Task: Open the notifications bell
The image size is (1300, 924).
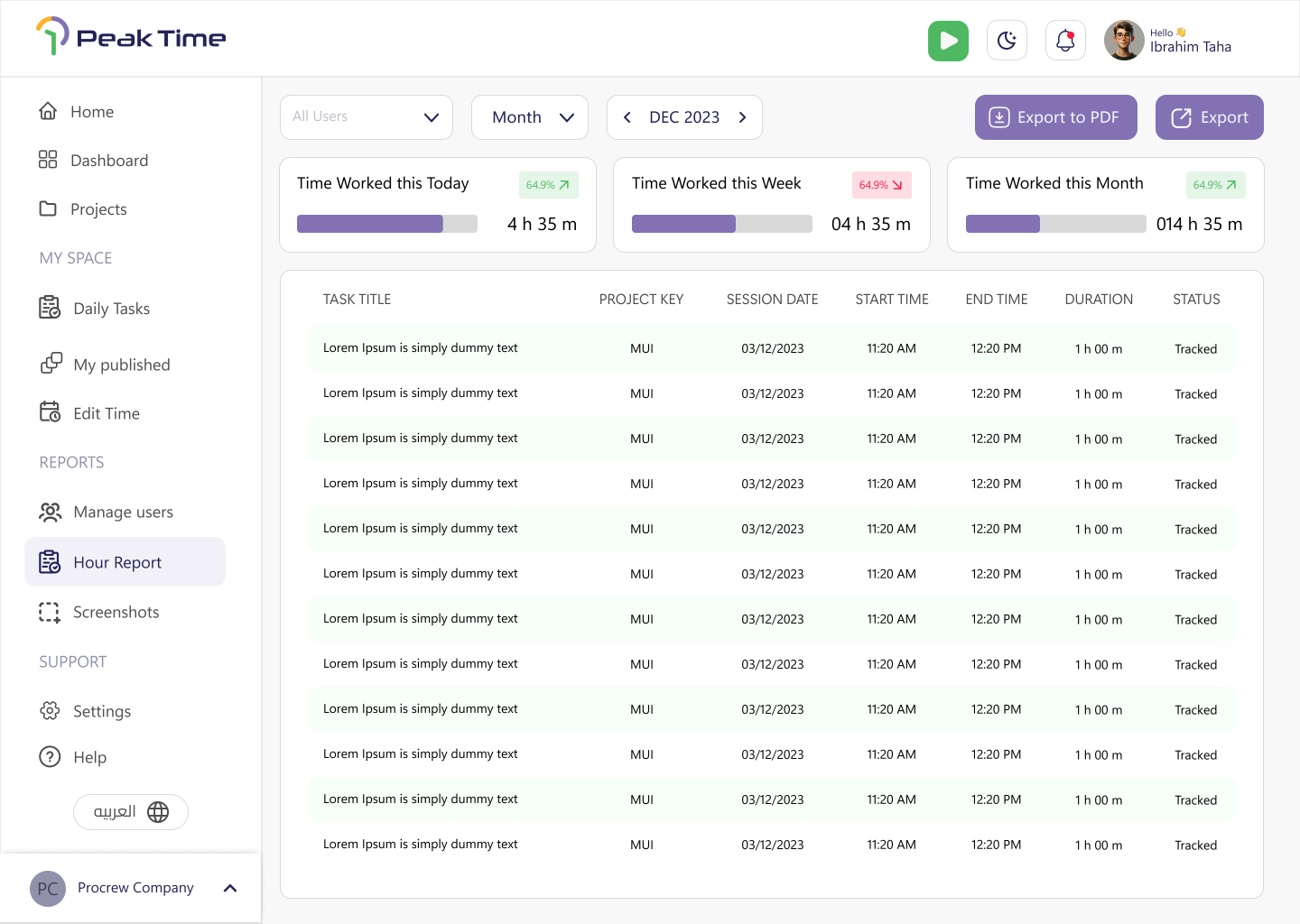Action: click(x=1065, y=41)
